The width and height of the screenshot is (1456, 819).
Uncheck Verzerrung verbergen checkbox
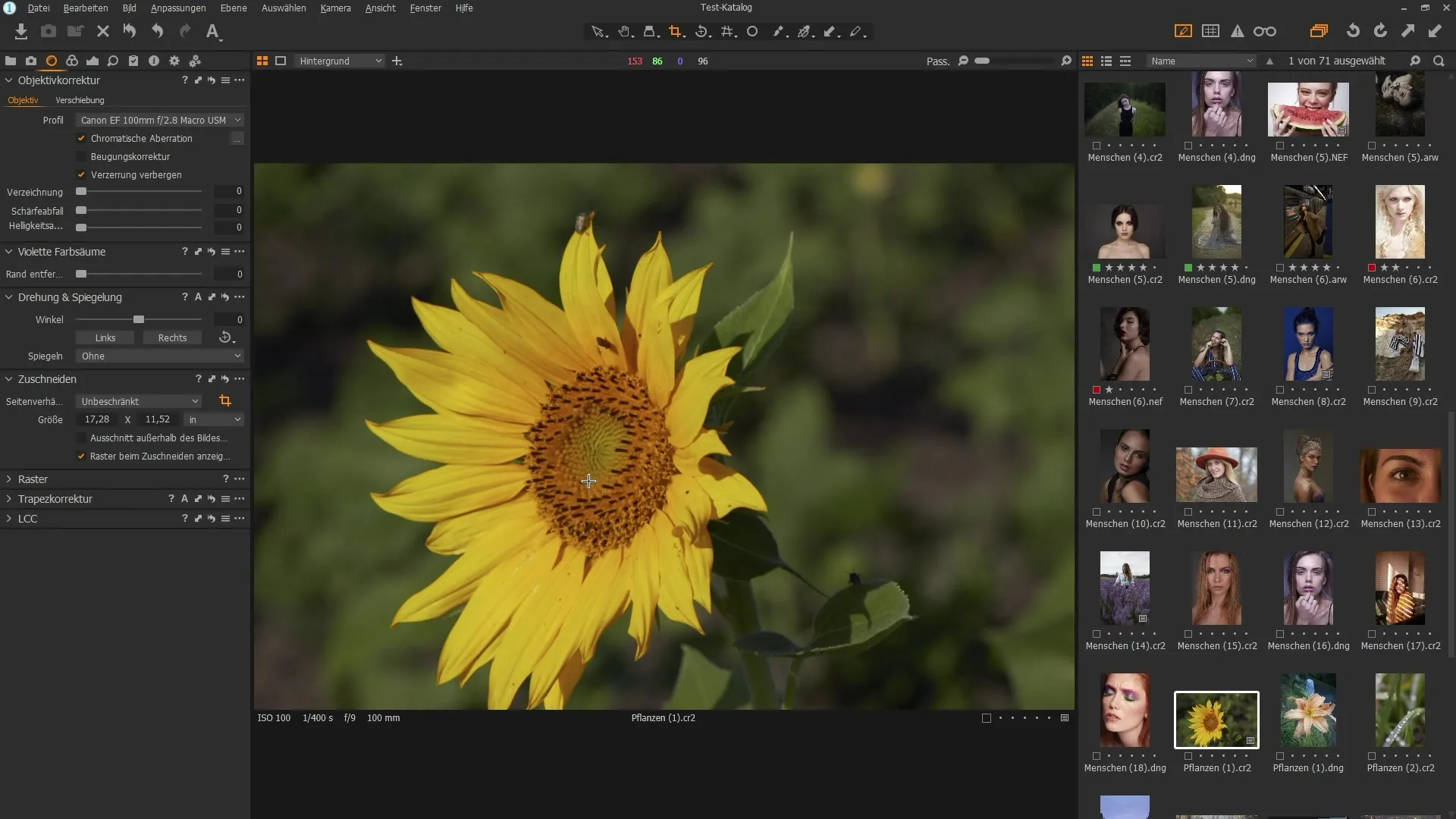[81, 174]
